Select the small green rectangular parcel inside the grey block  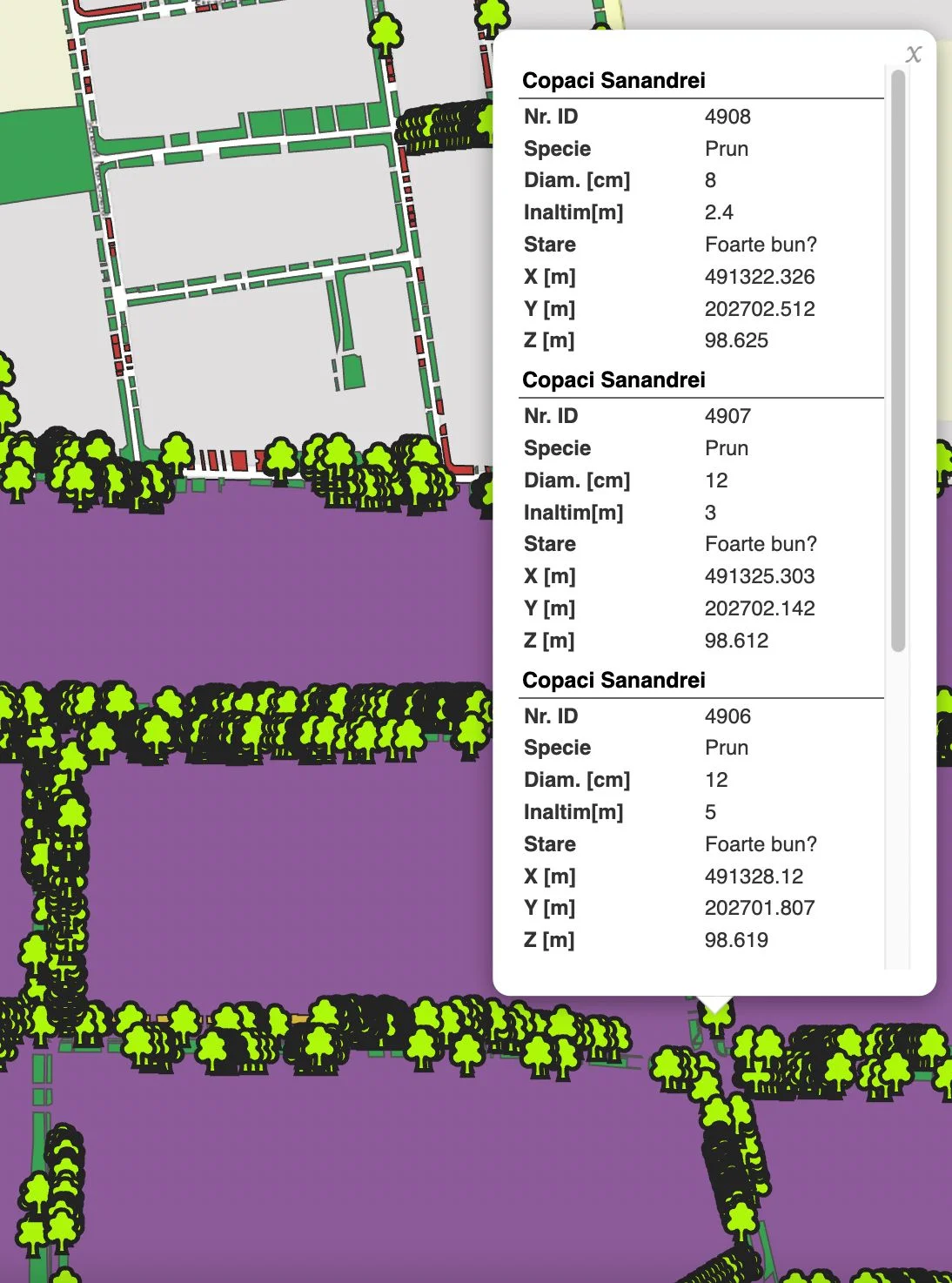352,372
